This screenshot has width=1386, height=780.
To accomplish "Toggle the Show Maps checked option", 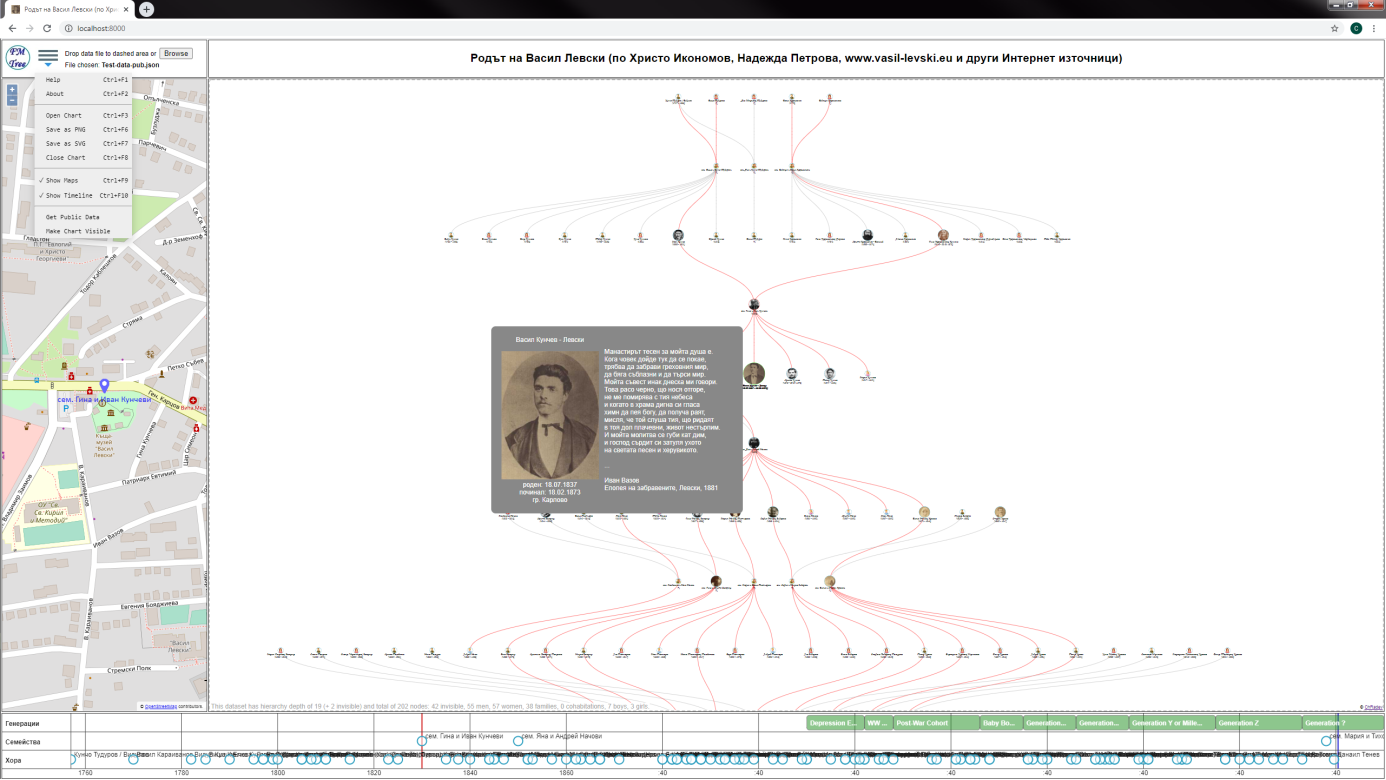I will [x=84, y=181].
